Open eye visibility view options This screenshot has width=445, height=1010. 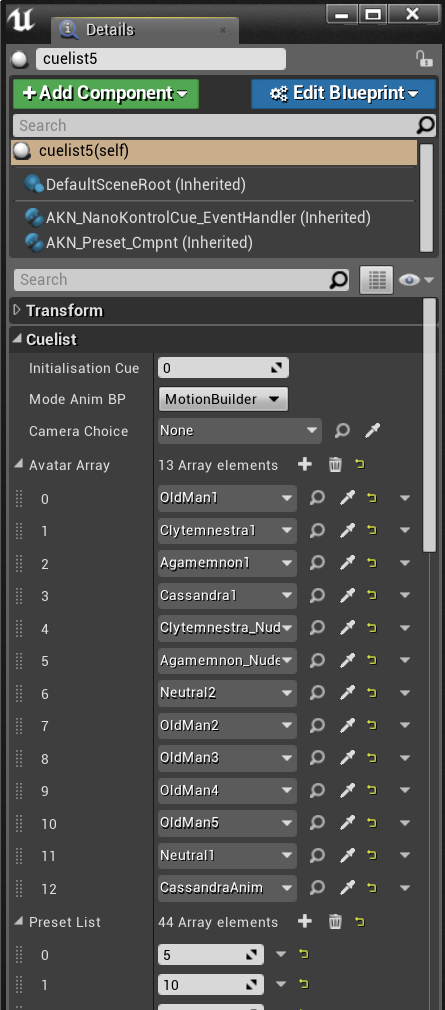click(x=416, y=280)
